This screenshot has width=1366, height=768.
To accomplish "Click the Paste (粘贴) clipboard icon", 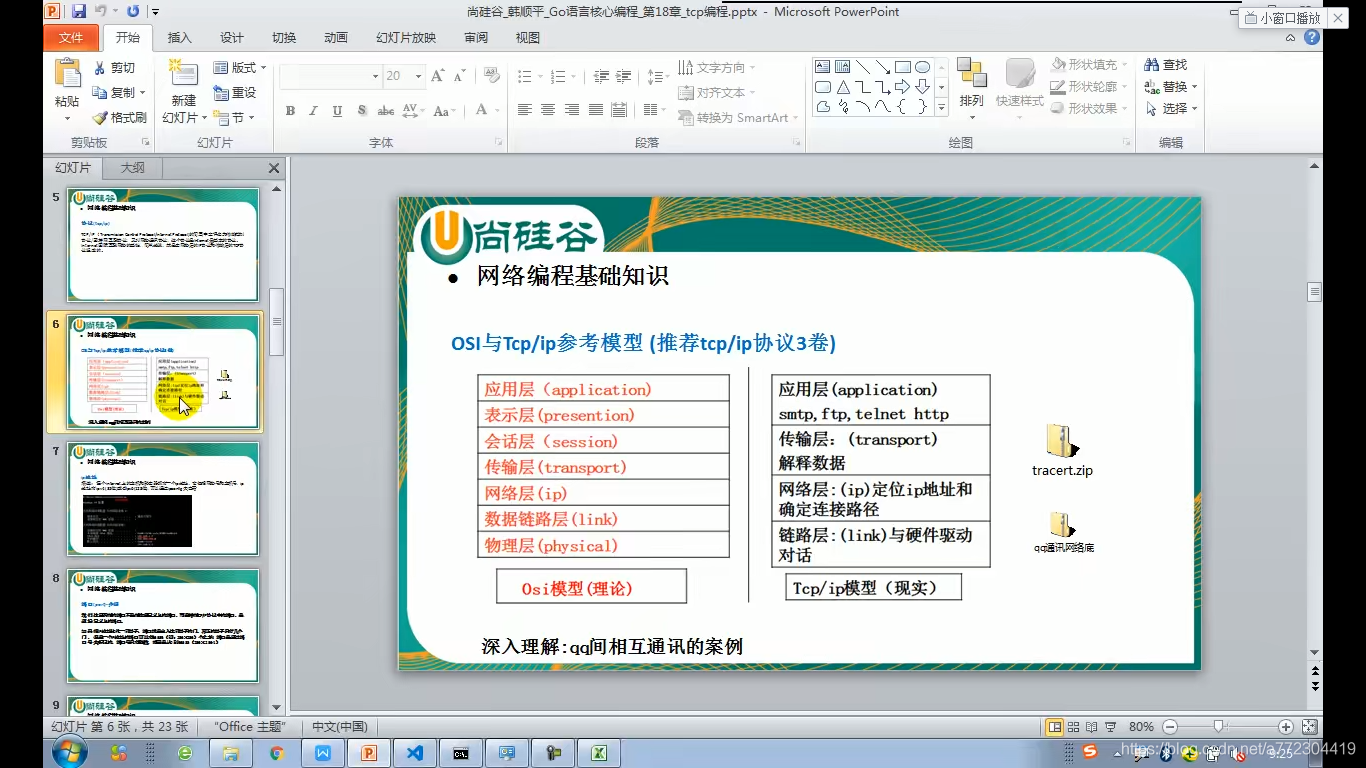I will [67, 74].
